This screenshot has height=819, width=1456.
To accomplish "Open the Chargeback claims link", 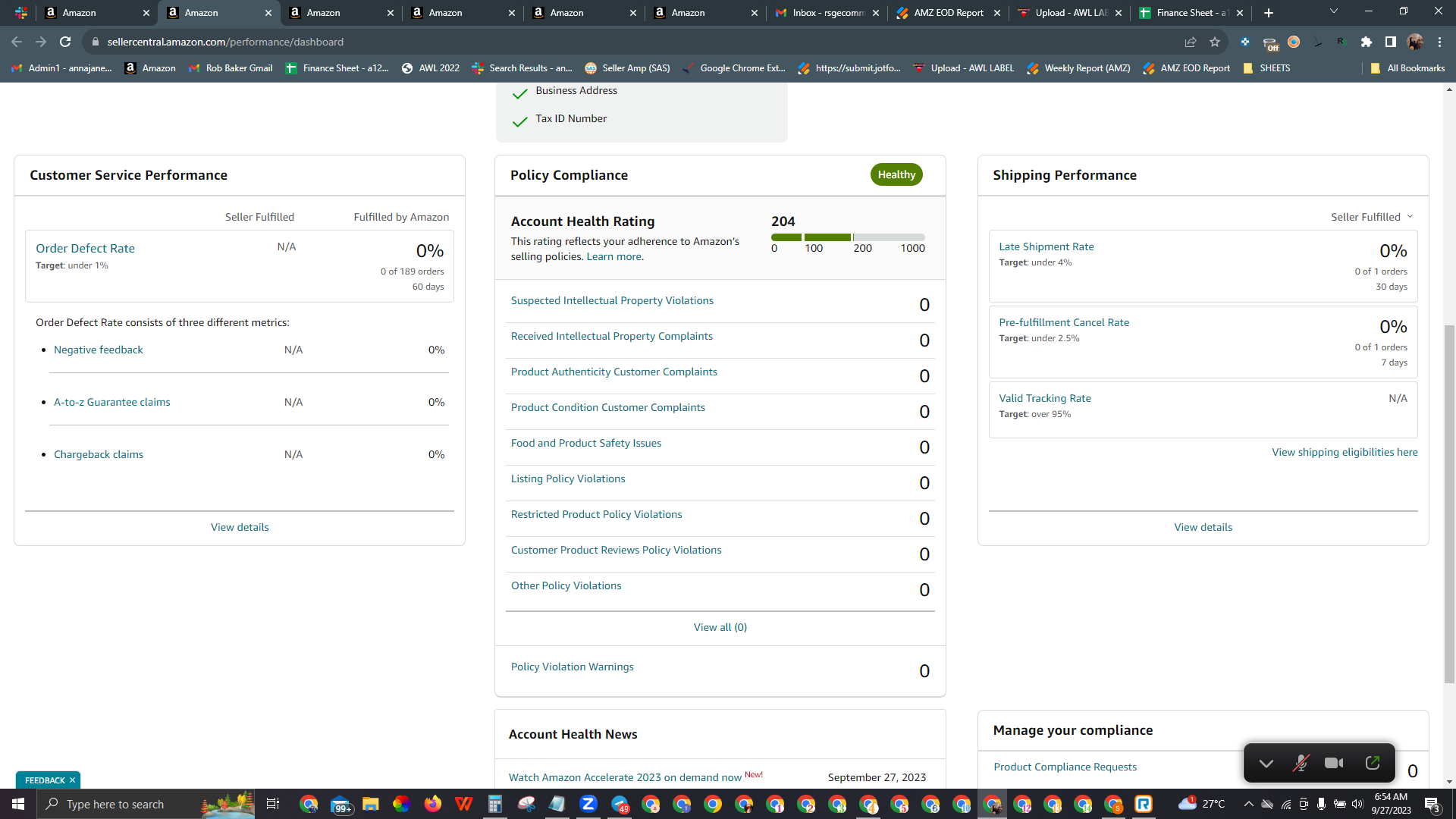I will point(99,454).
